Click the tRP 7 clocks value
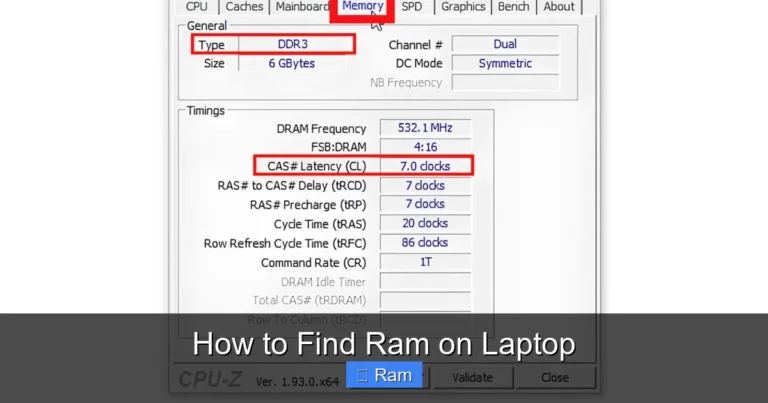The image size is (768, 403). pos(425,204)
